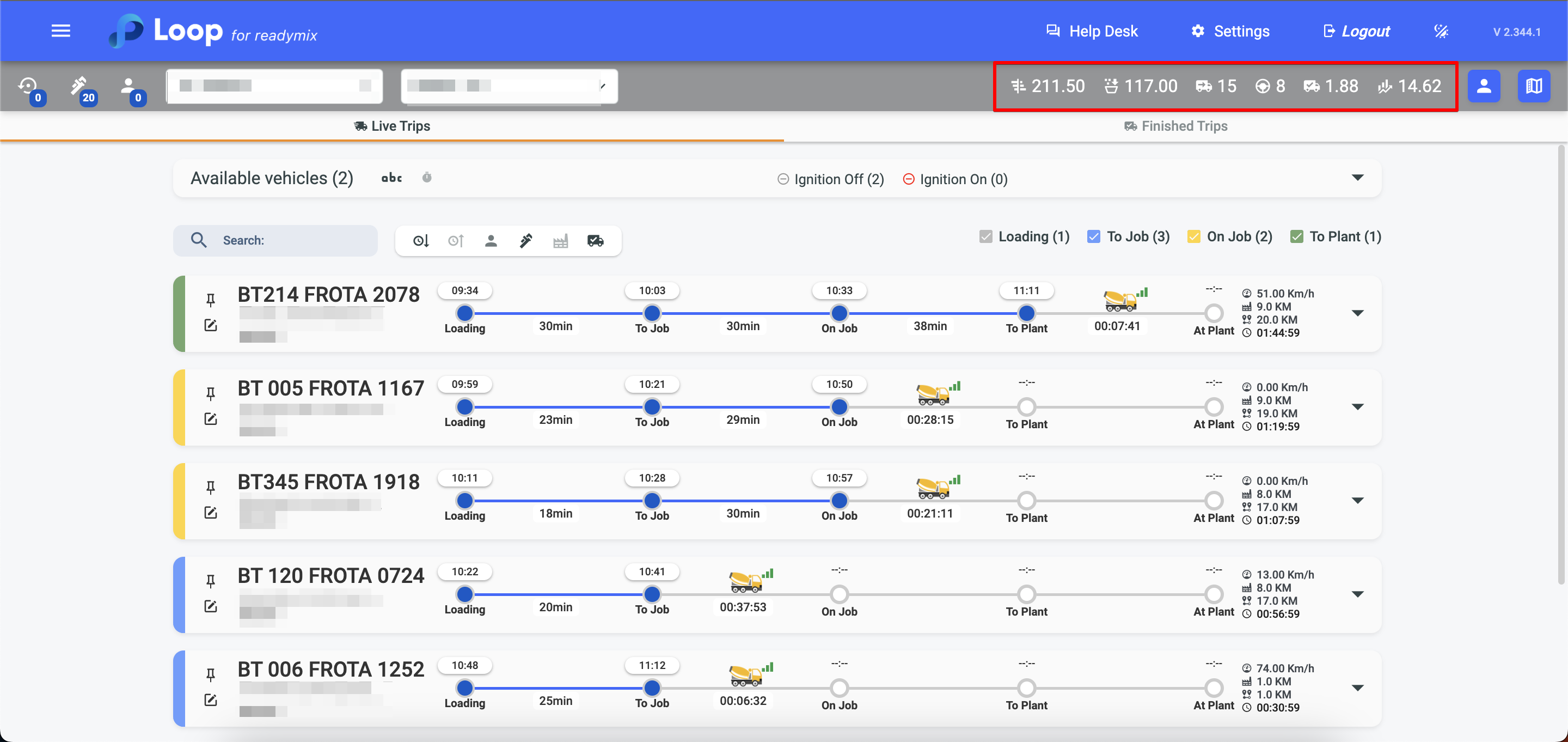
Task: Click the blue user profile icon button
Action: point(1484,86)
